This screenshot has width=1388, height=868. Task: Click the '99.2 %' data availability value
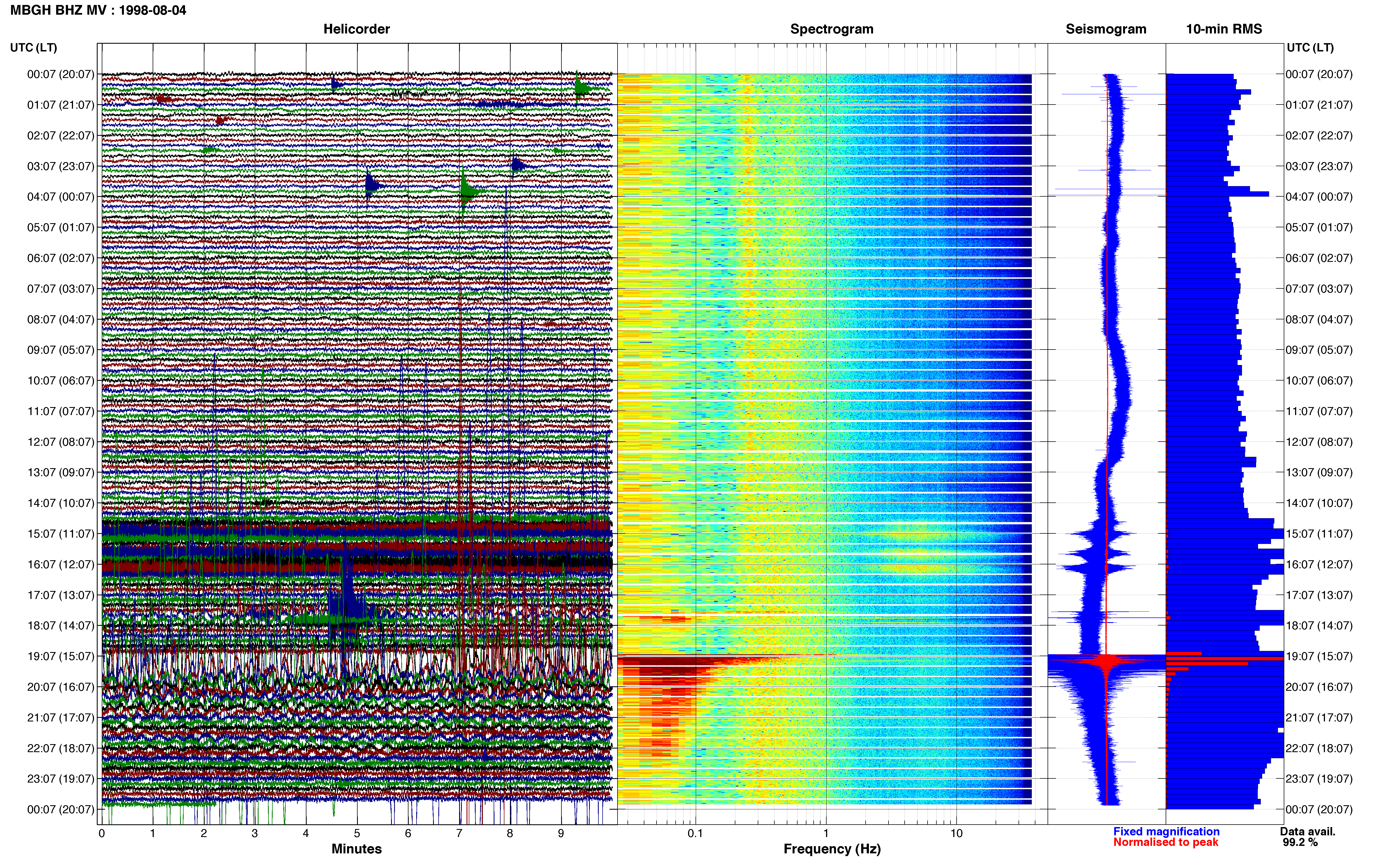pos(1300,842)
